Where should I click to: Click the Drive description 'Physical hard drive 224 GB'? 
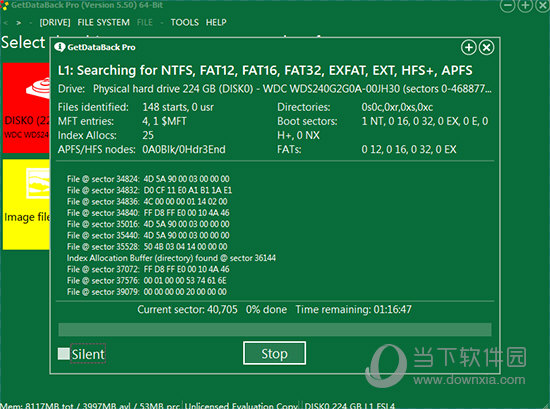(292, 89)
